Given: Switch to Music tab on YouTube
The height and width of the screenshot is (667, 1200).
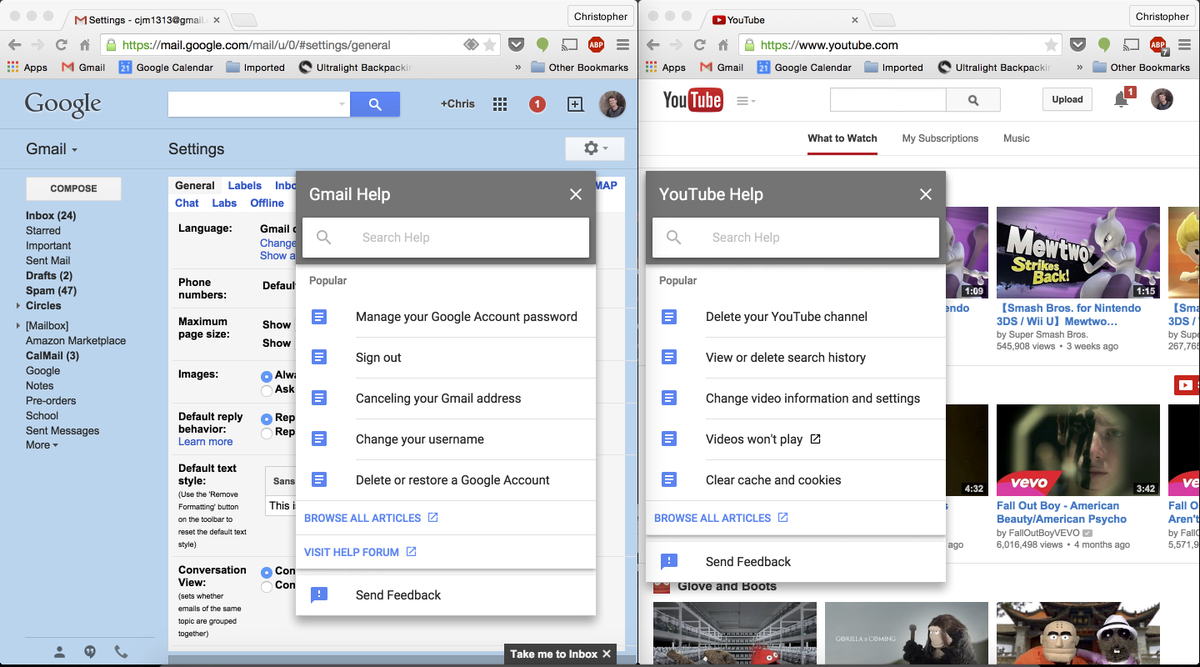Looking at the screenshot, I should click(x=1016, y=138).
